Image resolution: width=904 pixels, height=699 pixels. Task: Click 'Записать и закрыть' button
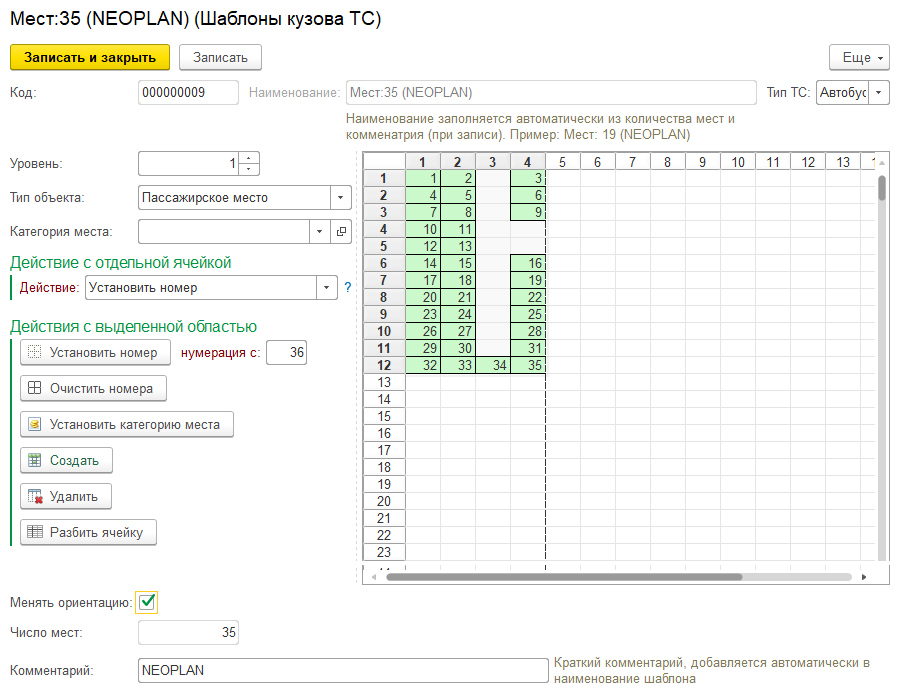click(x=90, y=58)
